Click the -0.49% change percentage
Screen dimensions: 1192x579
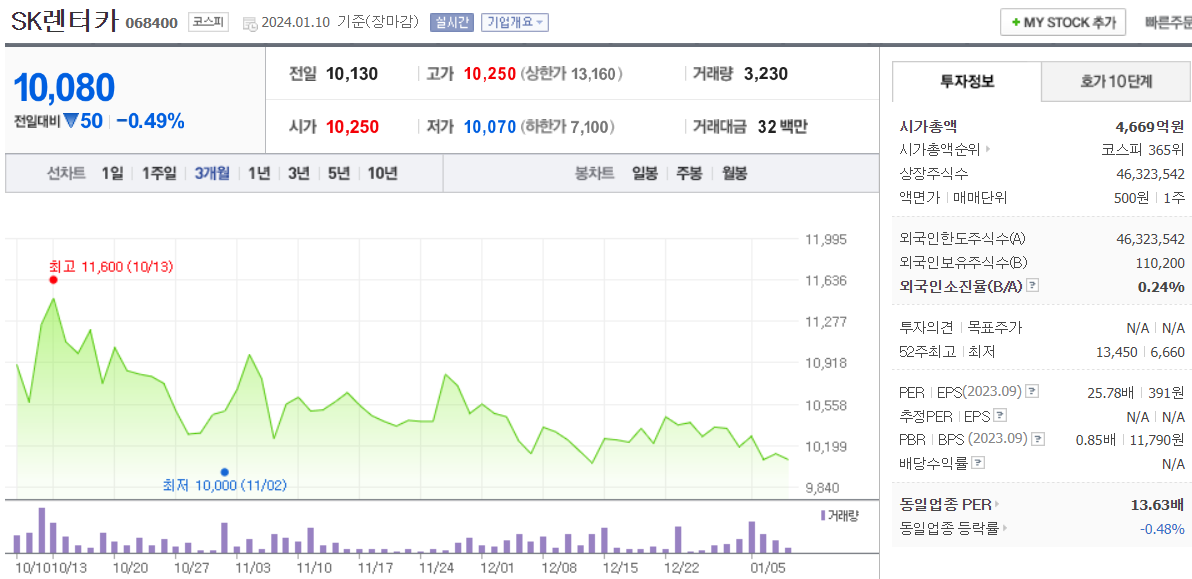click(x=151, y=120)
